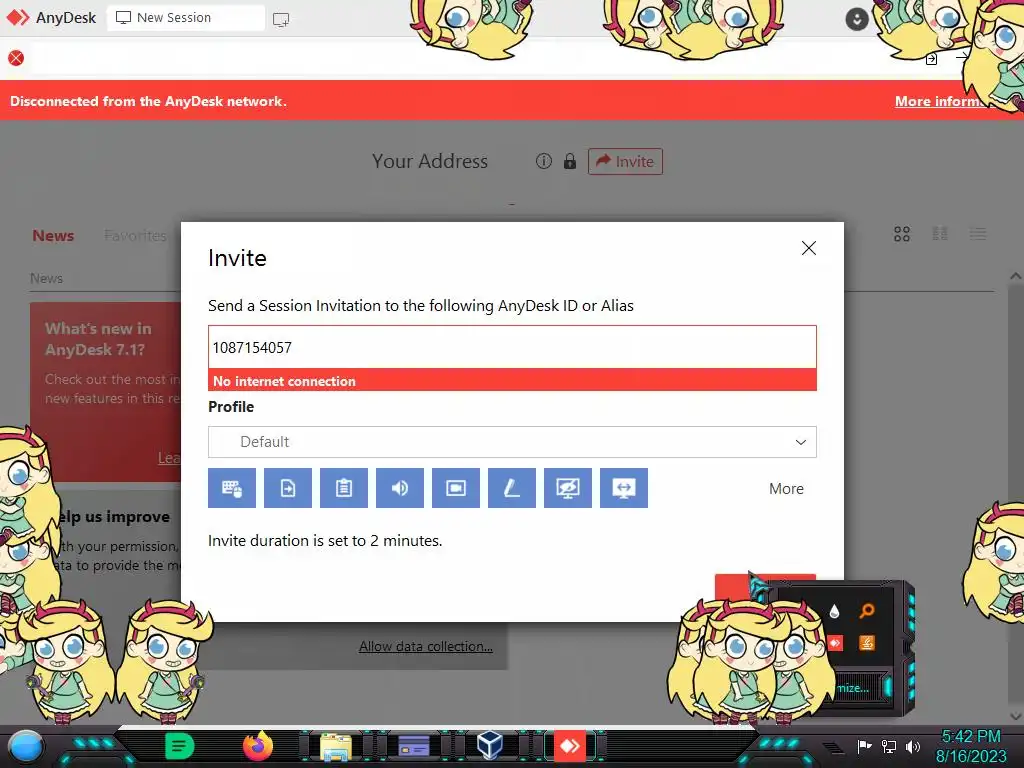Launch Firefox from the taskbar

pyautogui.click(x=258, y=746)
